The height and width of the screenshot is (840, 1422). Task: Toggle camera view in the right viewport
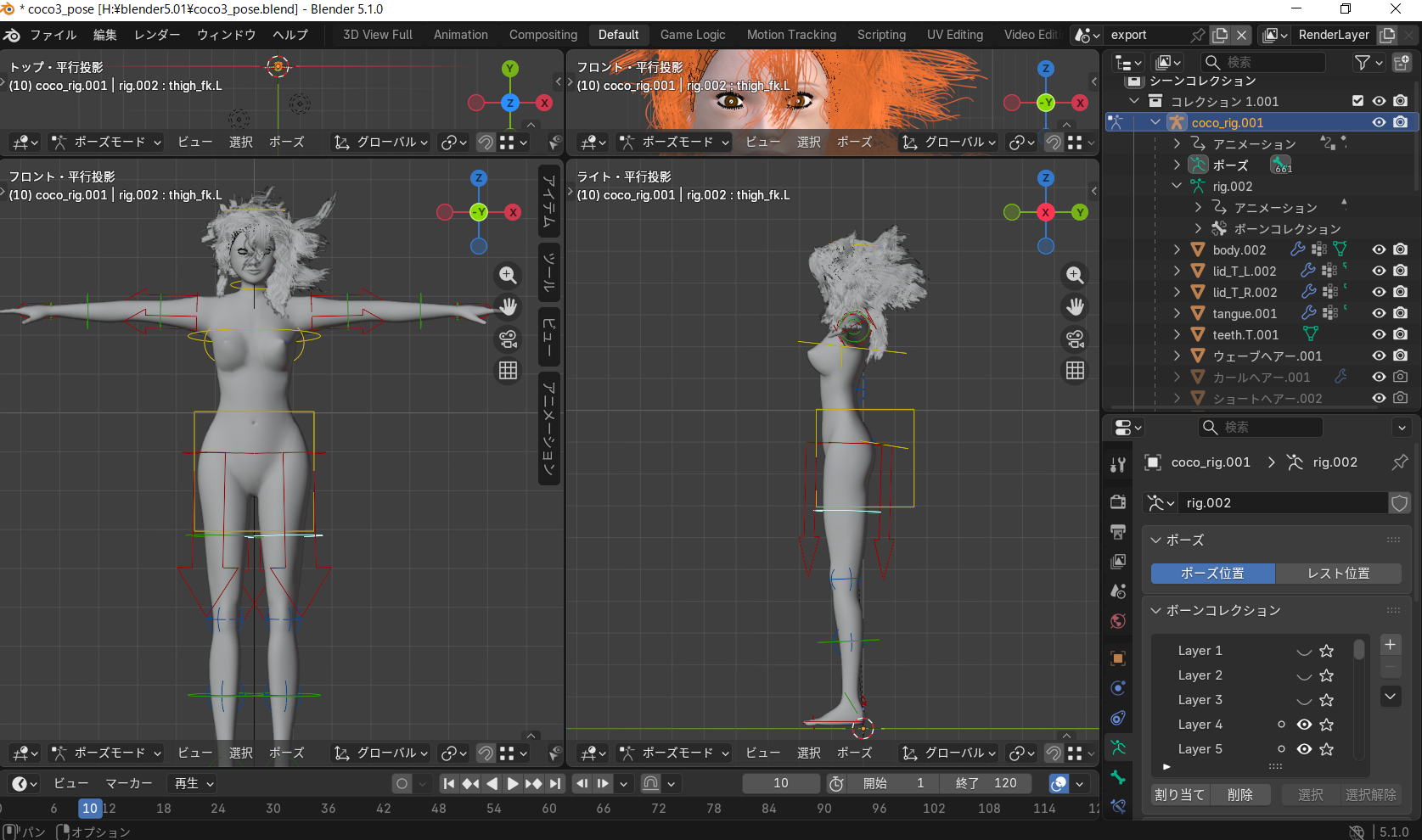click(x=1075, y=339)
